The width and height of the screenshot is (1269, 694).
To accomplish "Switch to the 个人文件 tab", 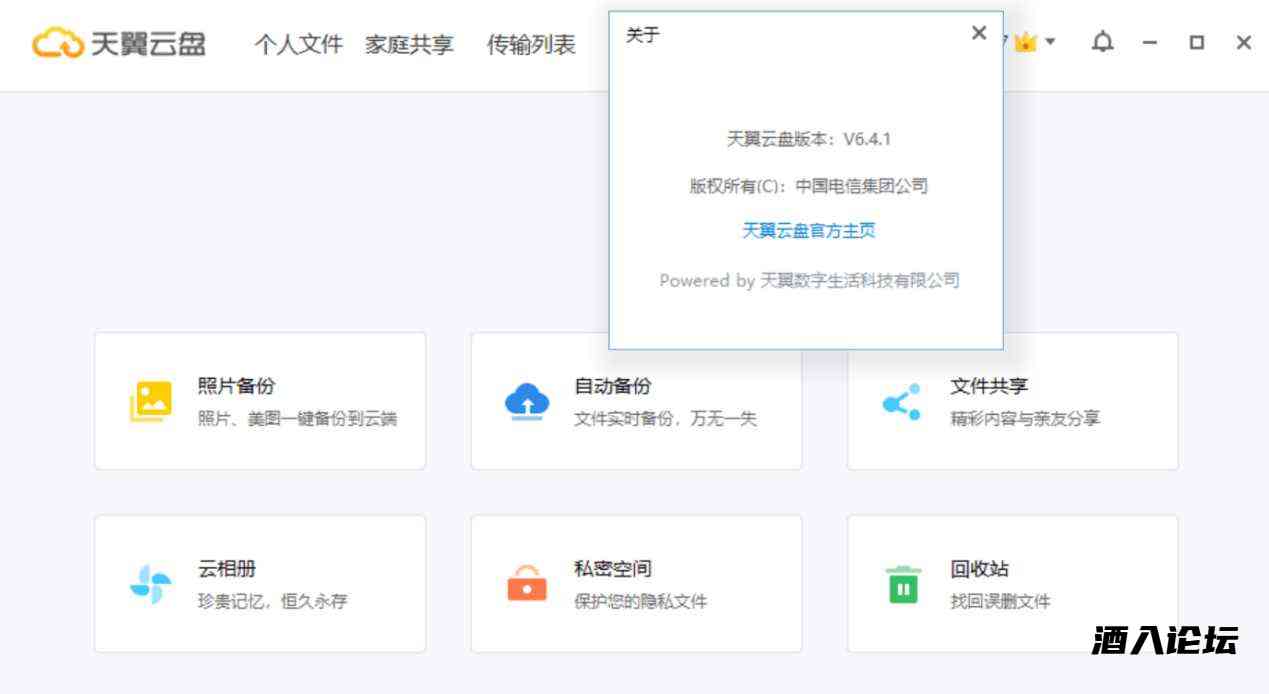I will point(298,44).
